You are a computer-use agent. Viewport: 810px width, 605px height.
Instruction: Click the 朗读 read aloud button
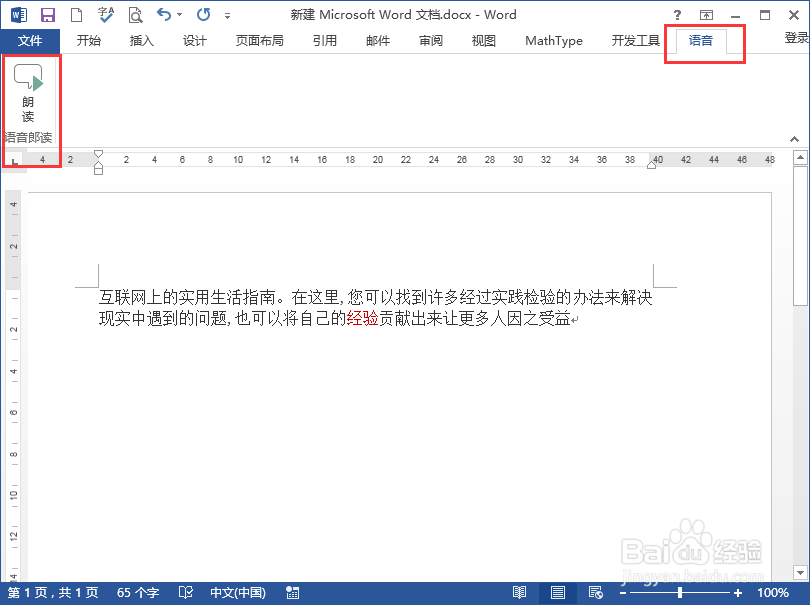click(28, 93)
